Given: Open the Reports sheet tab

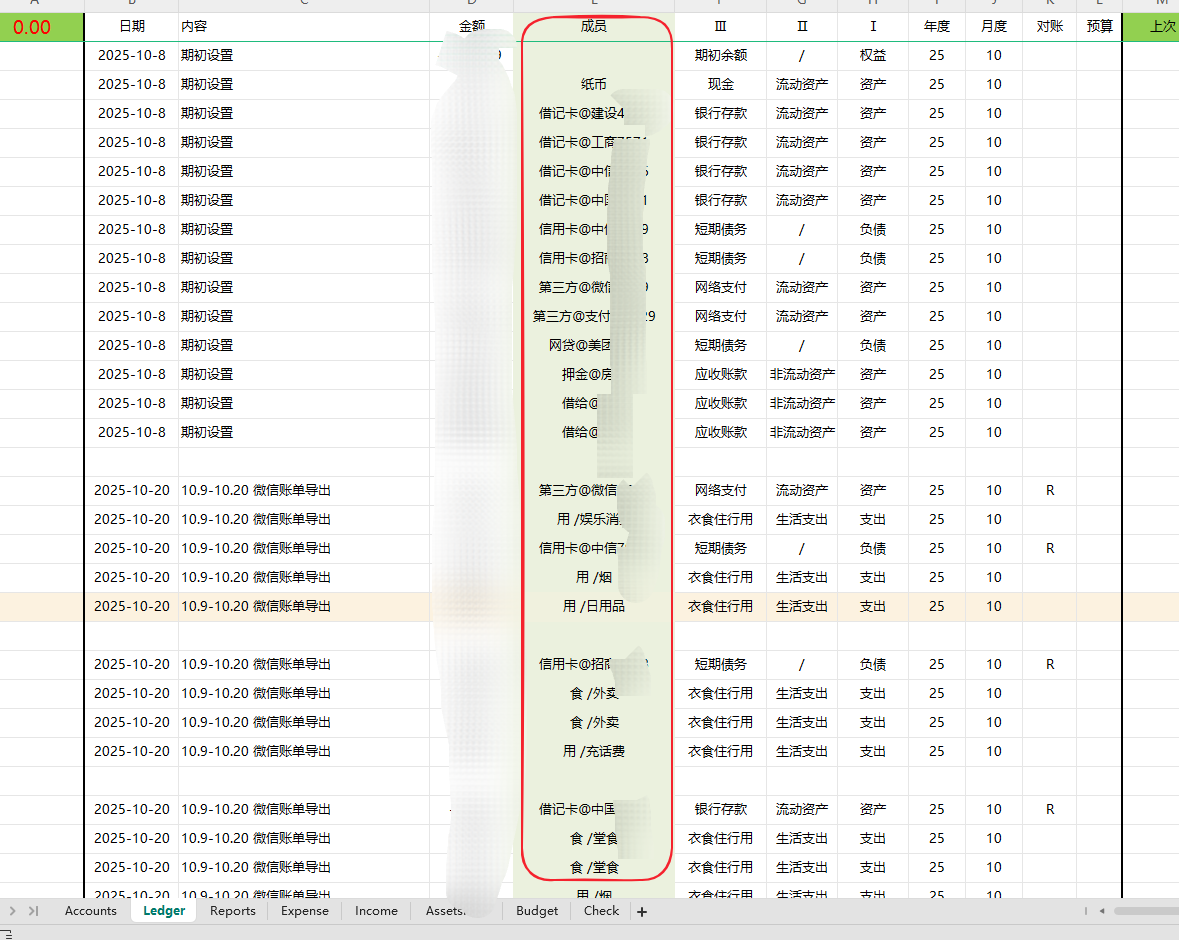Looking at the screenshot, I should (233, 911).
